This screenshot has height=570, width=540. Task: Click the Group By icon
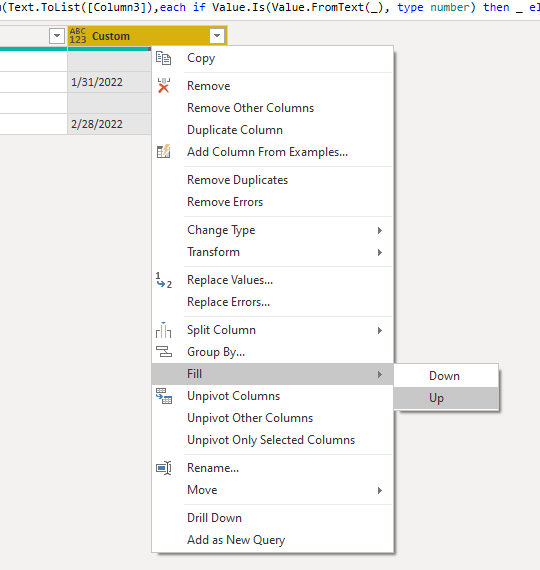pos(164,352)
